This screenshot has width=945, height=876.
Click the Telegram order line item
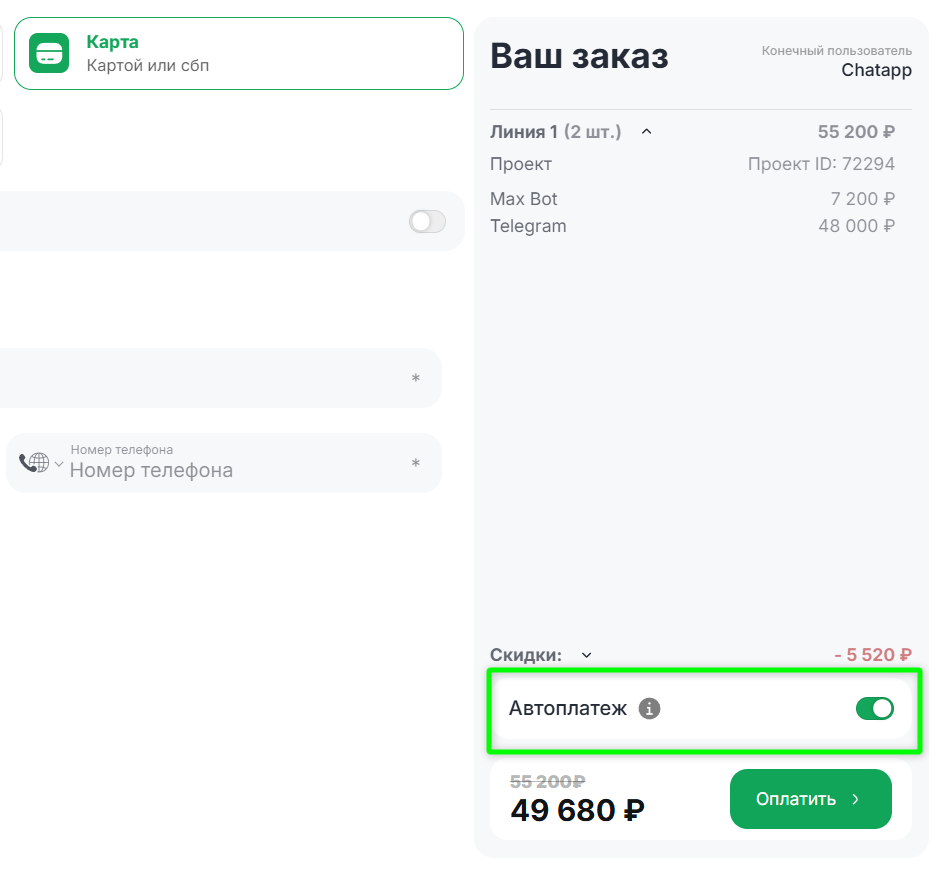click(528, 226)
